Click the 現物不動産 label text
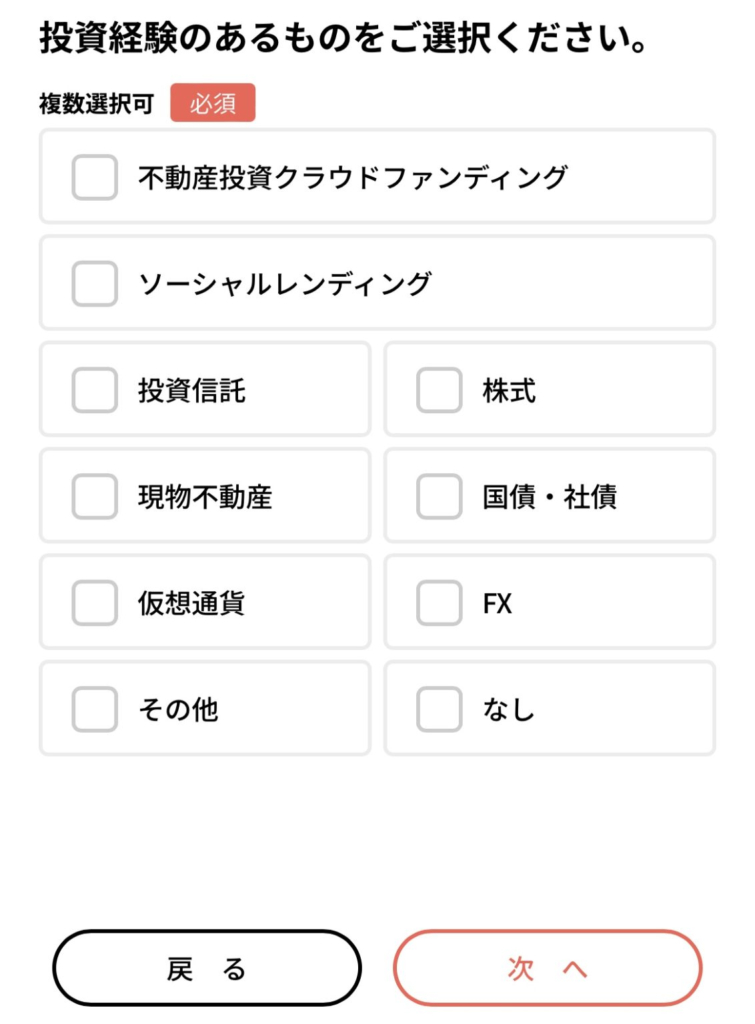Screen dimensions: 755x1024 [205, 496]
